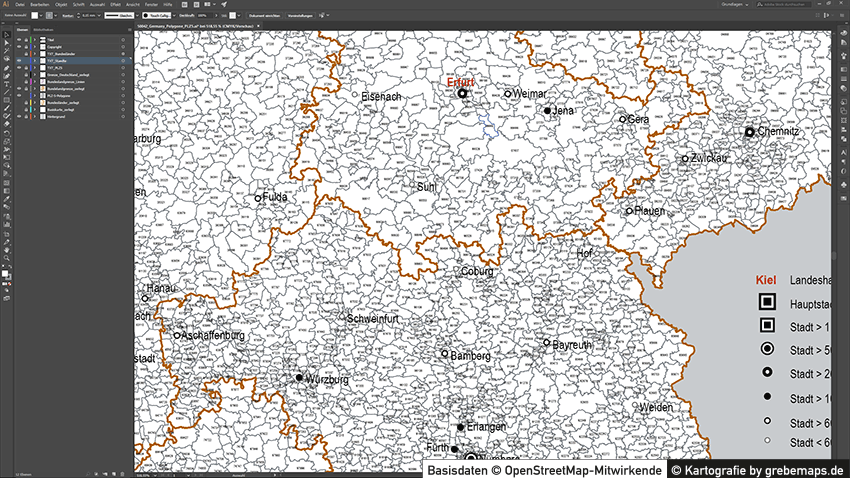This screenshot has height=478, width=850.
Task: Toggle visibility of the Copyright layer
Action: point(19,47)
